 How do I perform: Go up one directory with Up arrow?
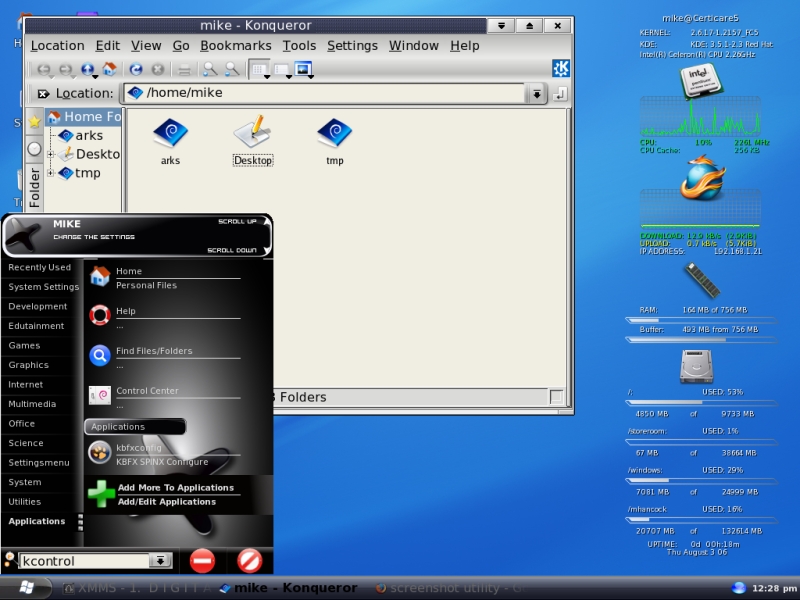click(88, 69)
